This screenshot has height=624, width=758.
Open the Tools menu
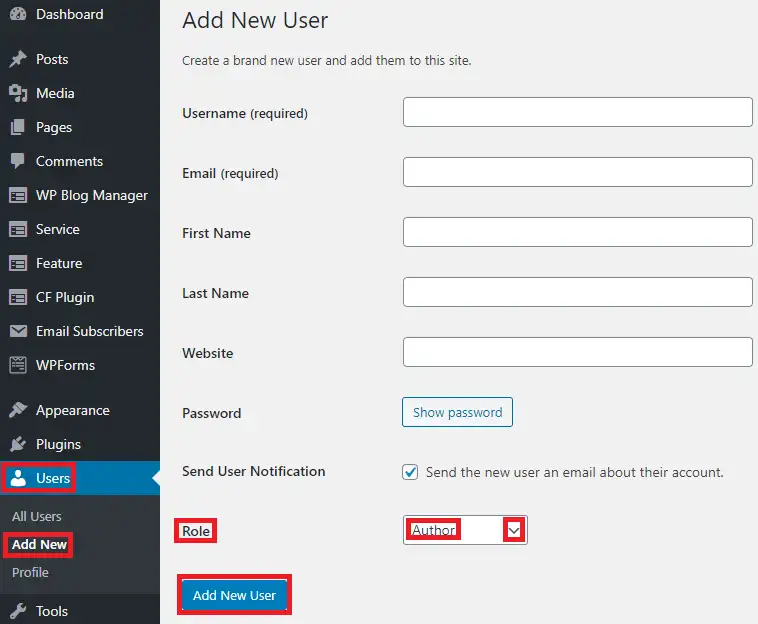(52, 611)
